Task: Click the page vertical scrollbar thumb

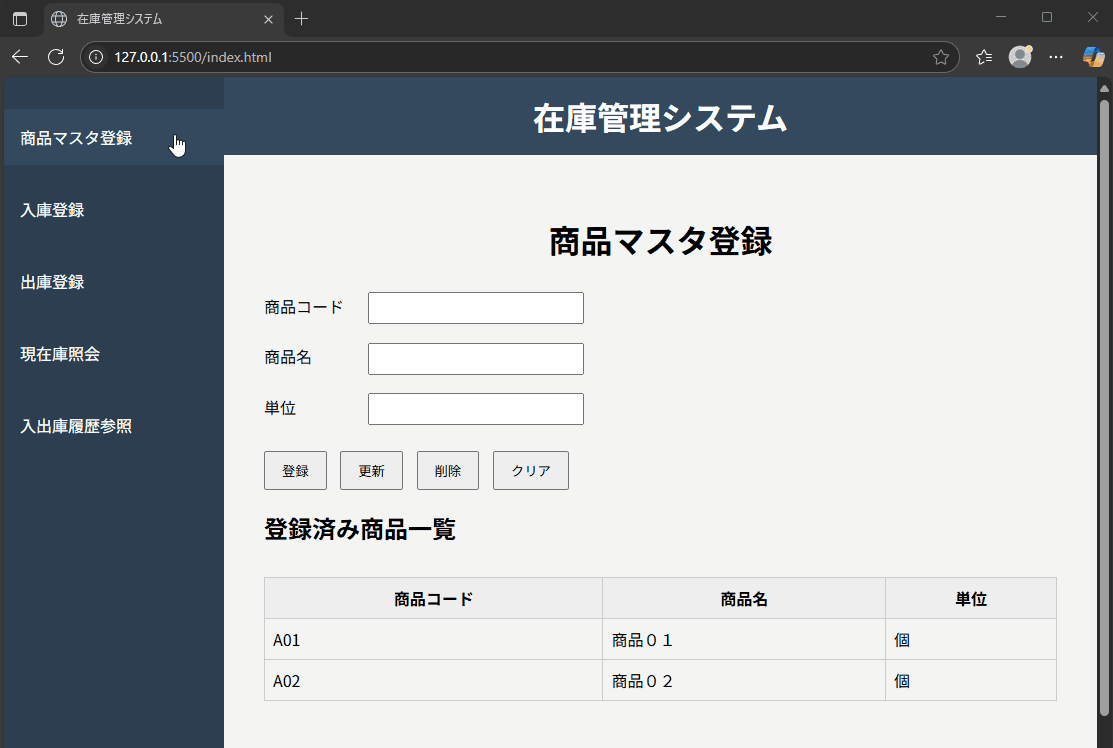Action: coord(1104,407)
